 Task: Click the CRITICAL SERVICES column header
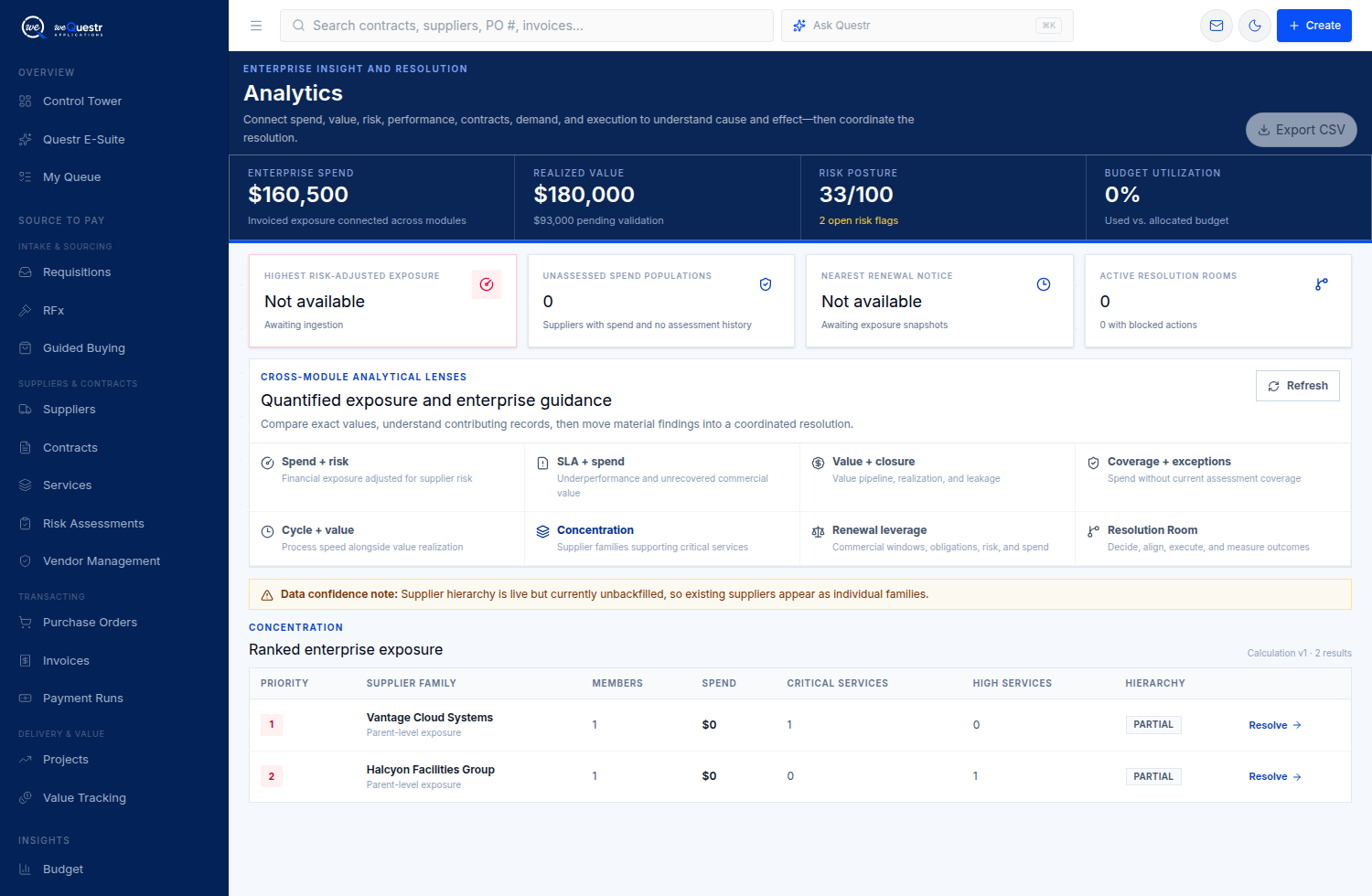point(838,683)
